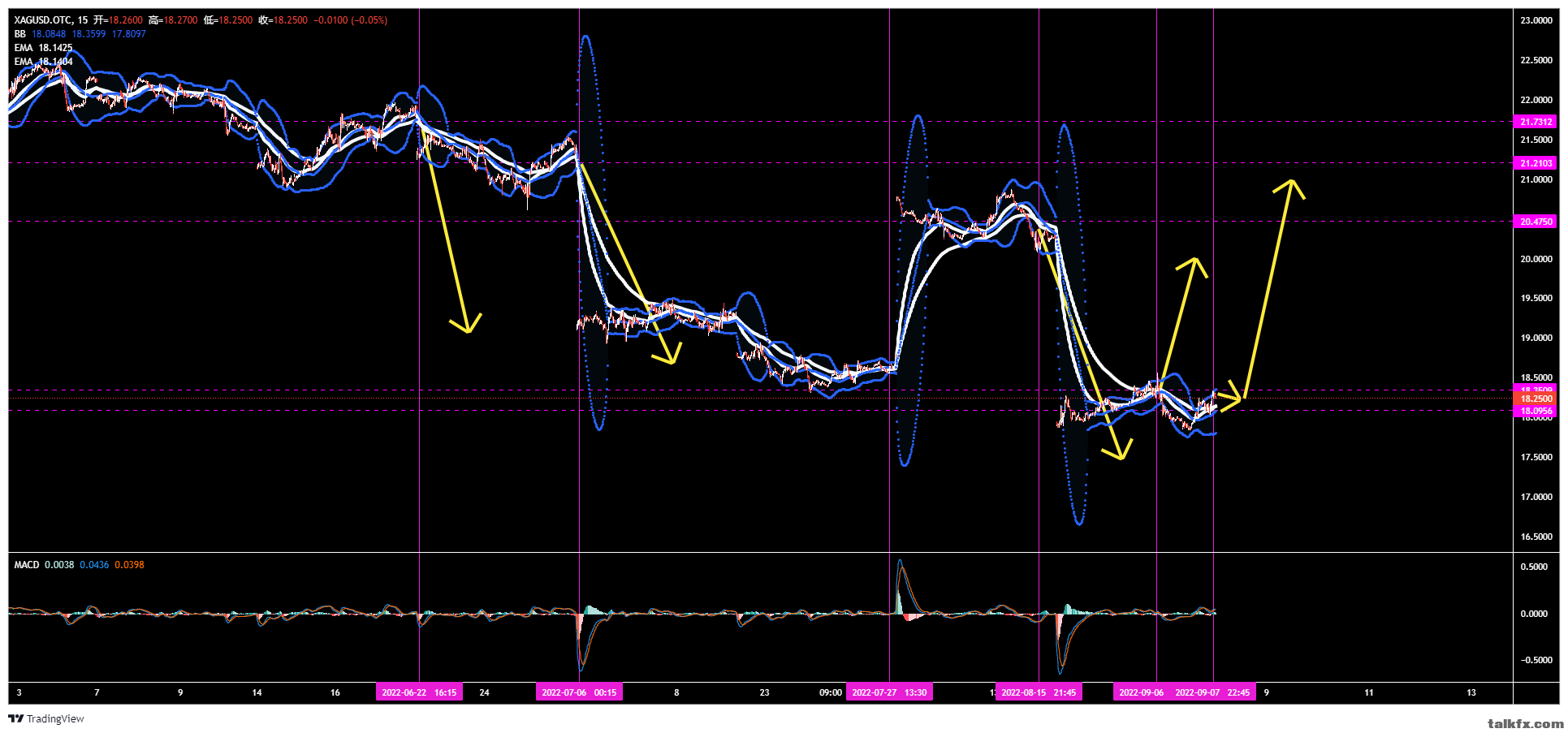1568x733 pixels.
Task: Click 16.5000 on the price axis
Action: tap(1536, 537)
